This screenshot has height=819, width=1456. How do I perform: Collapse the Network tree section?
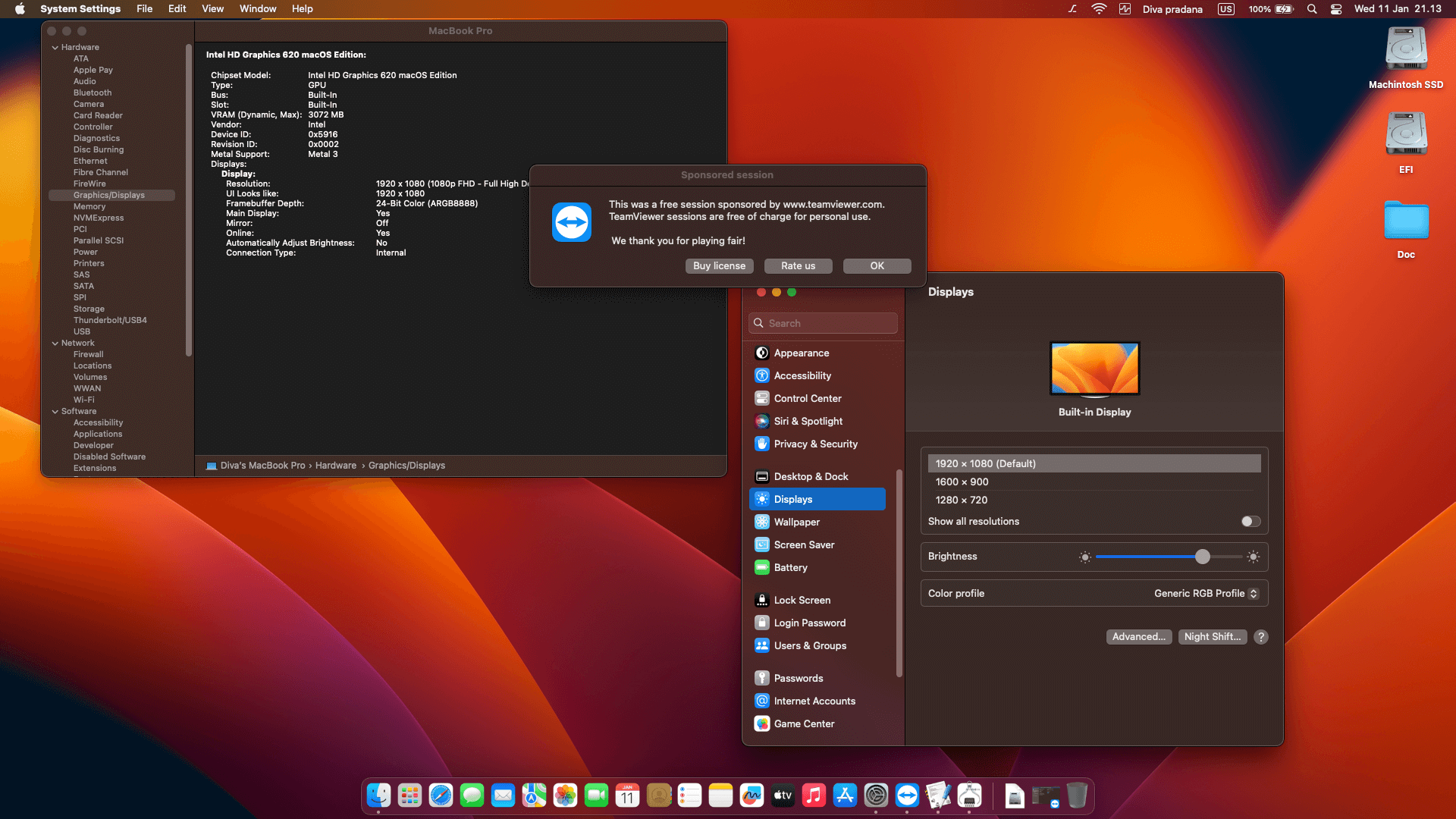tap(55, 343)
